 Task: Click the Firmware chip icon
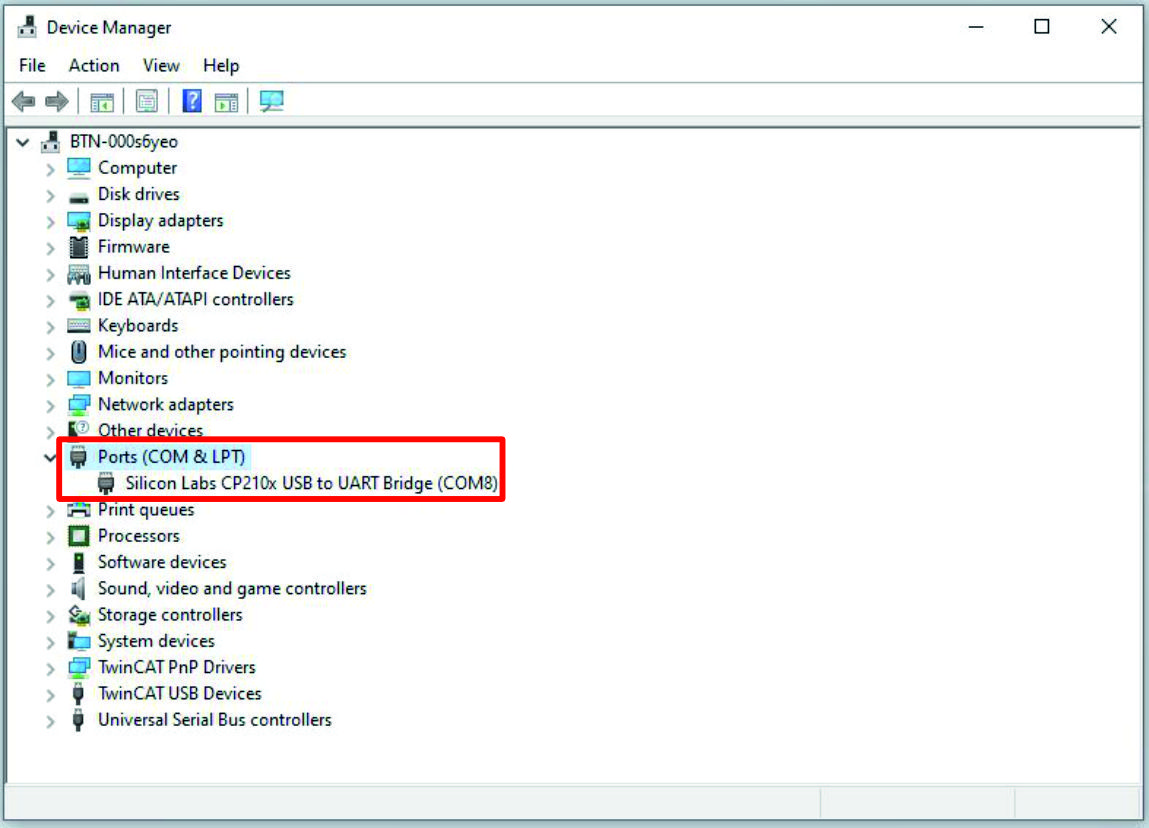click(78, 247)
